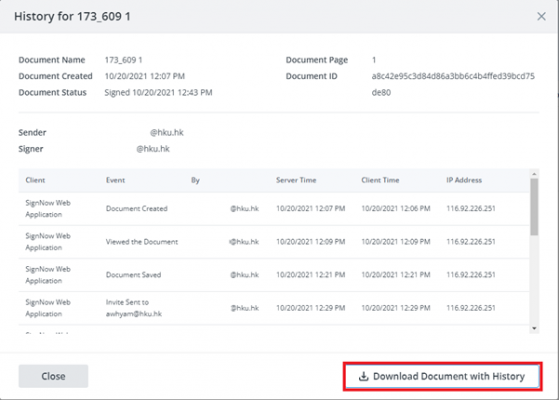Click the Event column header
Screen dimensions: 559x400
pos(116,180)
